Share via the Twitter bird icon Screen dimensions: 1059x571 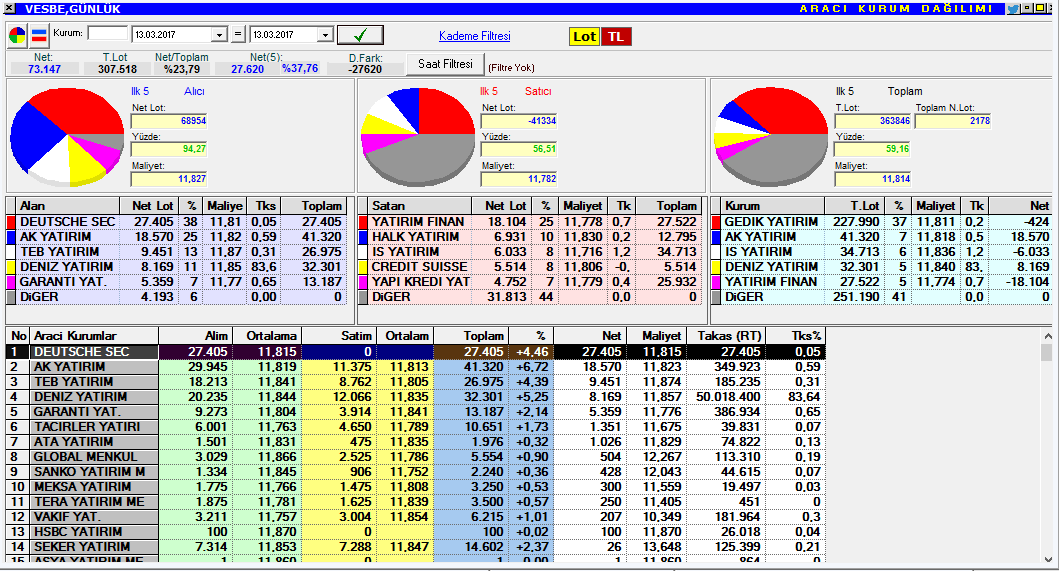1013,9
